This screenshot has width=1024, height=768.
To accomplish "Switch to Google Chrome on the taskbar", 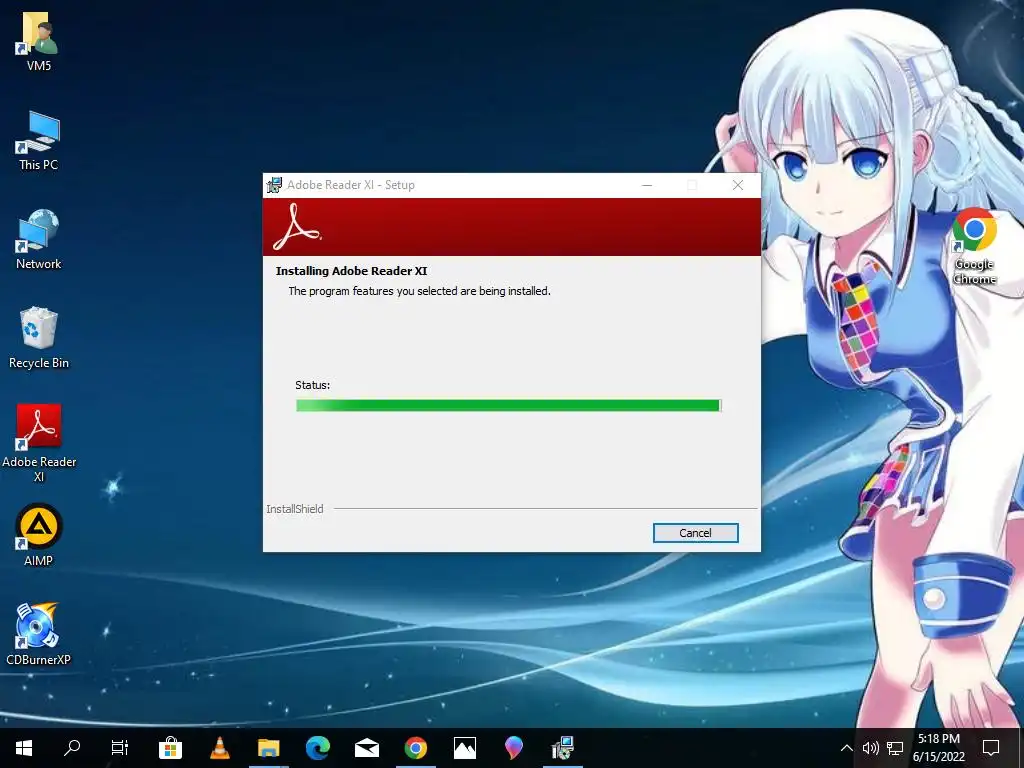I will [416, 748].
